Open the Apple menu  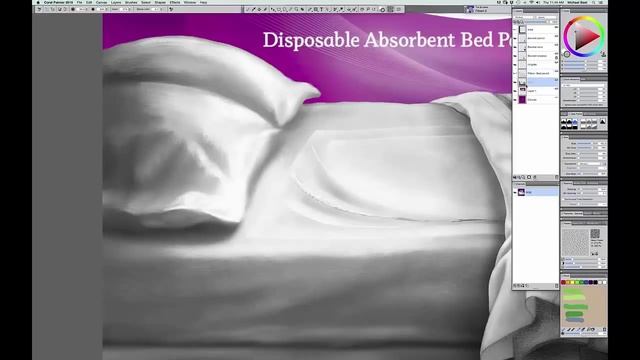tap(38, 2)
